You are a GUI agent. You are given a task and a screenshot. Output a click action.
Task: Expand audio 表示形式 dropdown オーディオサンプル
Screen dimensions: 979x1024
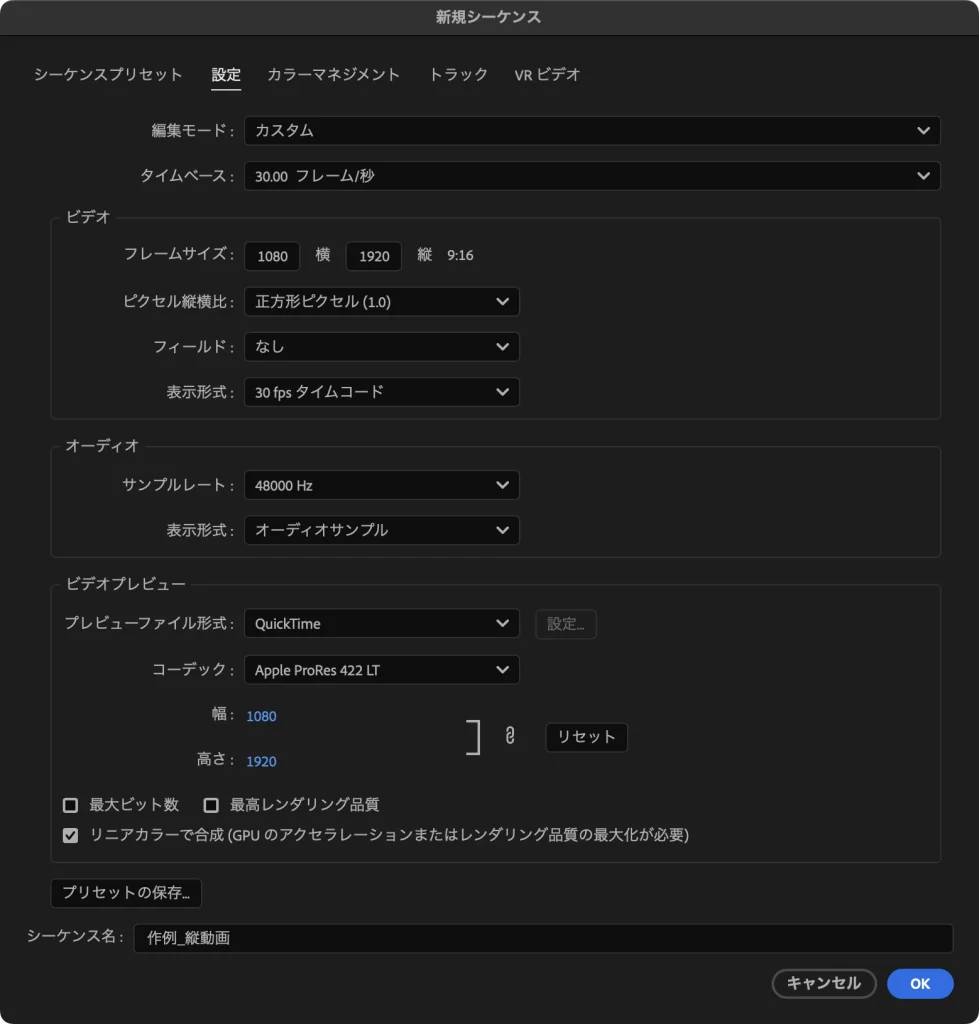click(382, 530)
